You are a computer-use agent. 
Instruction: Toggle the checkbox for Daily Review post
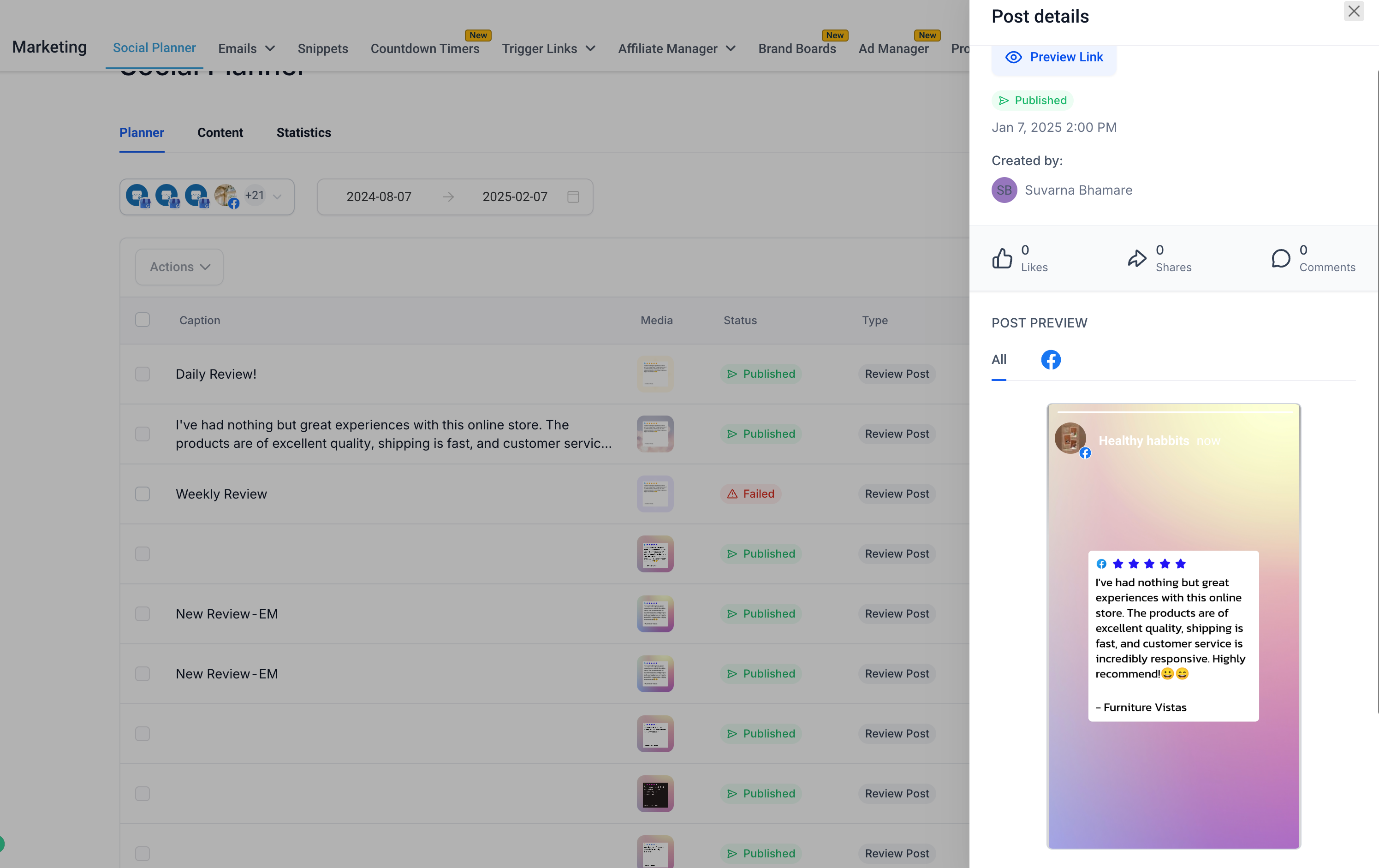point(142,373)
